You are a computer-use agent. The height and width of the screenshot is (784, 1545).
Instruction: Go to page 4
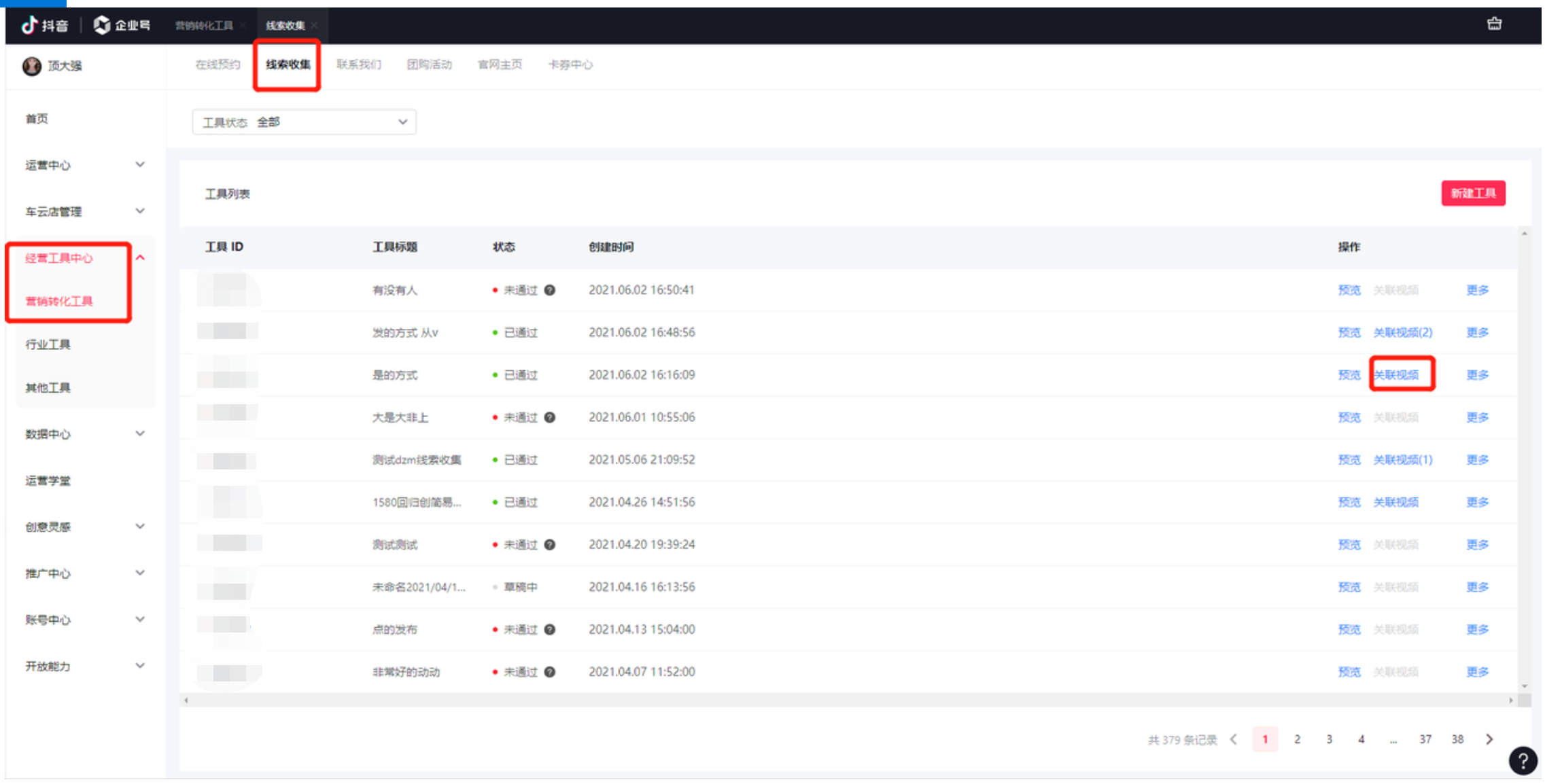click(x=1361, y=739)
